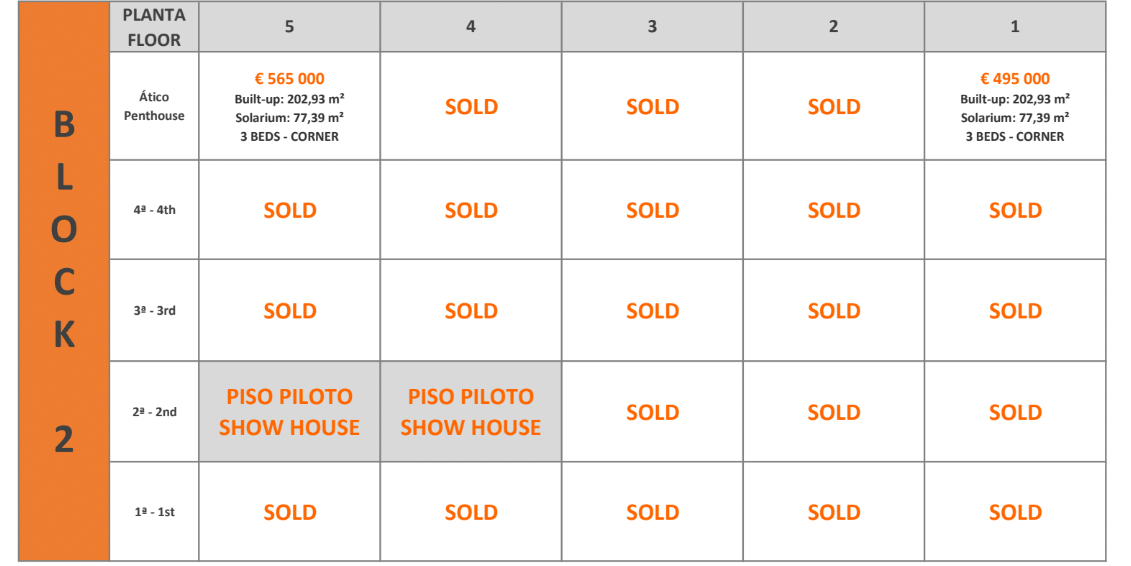The image size is (1131, 566).
Task: Click SOLD cell for 1st floor column 1
Action: [1015, 512]
